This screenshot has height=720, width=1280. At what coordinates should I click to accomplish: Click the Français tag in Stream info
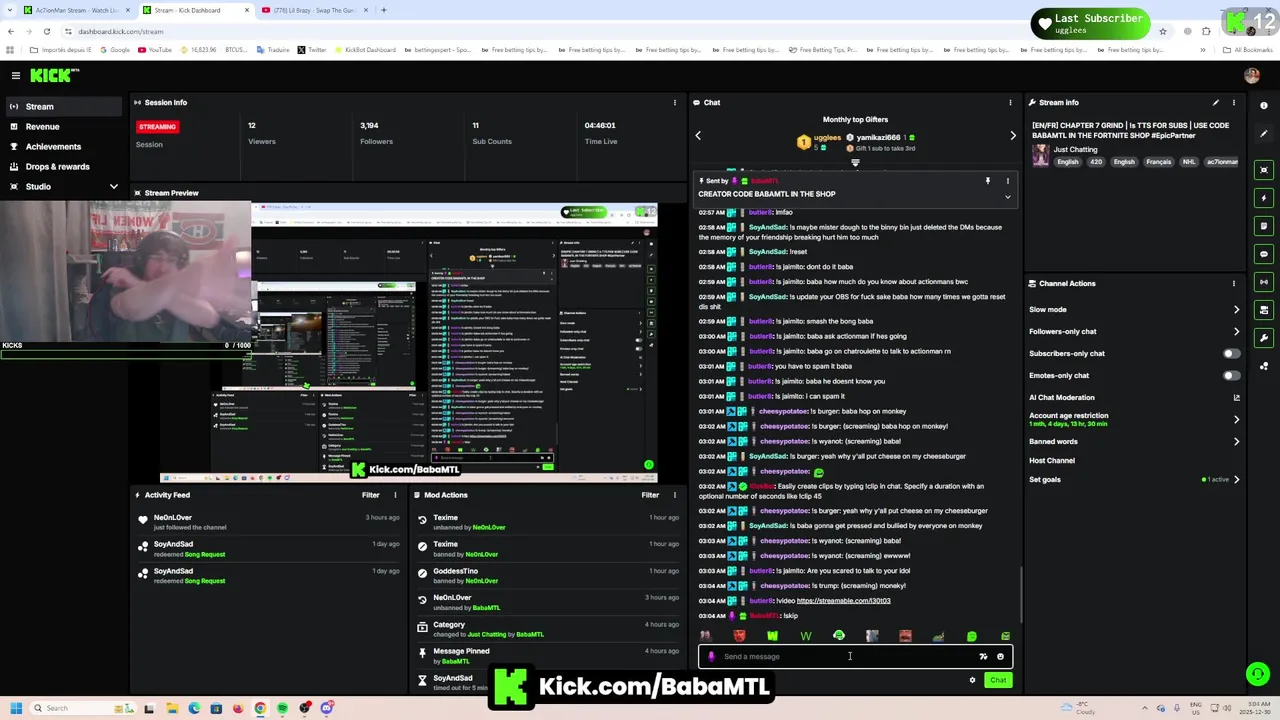pos(1158,162)
